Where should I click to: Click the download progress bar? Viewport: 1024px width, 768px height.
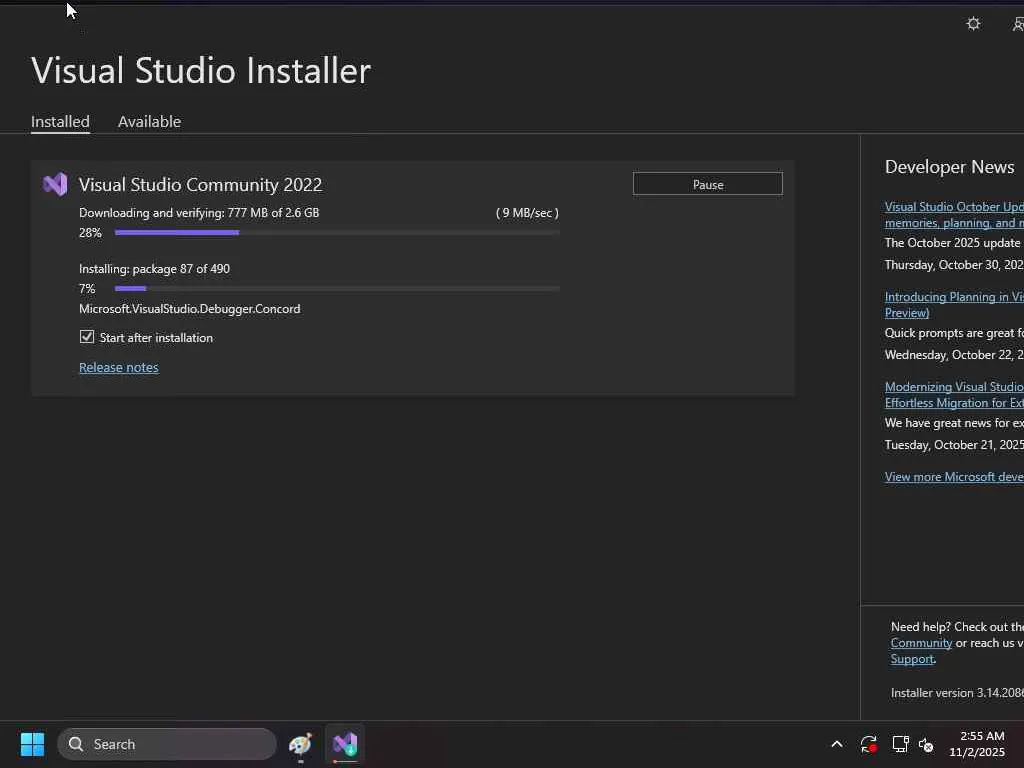coord(337,232)
